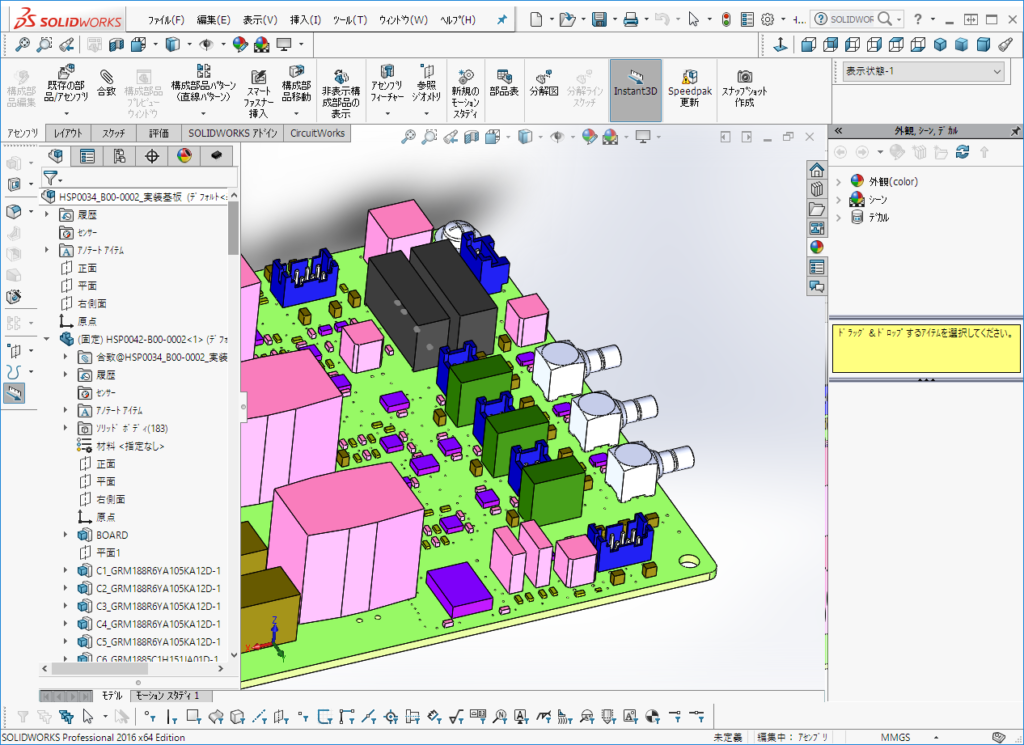This screenshot has width=1024, height=745.
Task: Open the bill of materials (部品表) tool
Action: point(504,84)
